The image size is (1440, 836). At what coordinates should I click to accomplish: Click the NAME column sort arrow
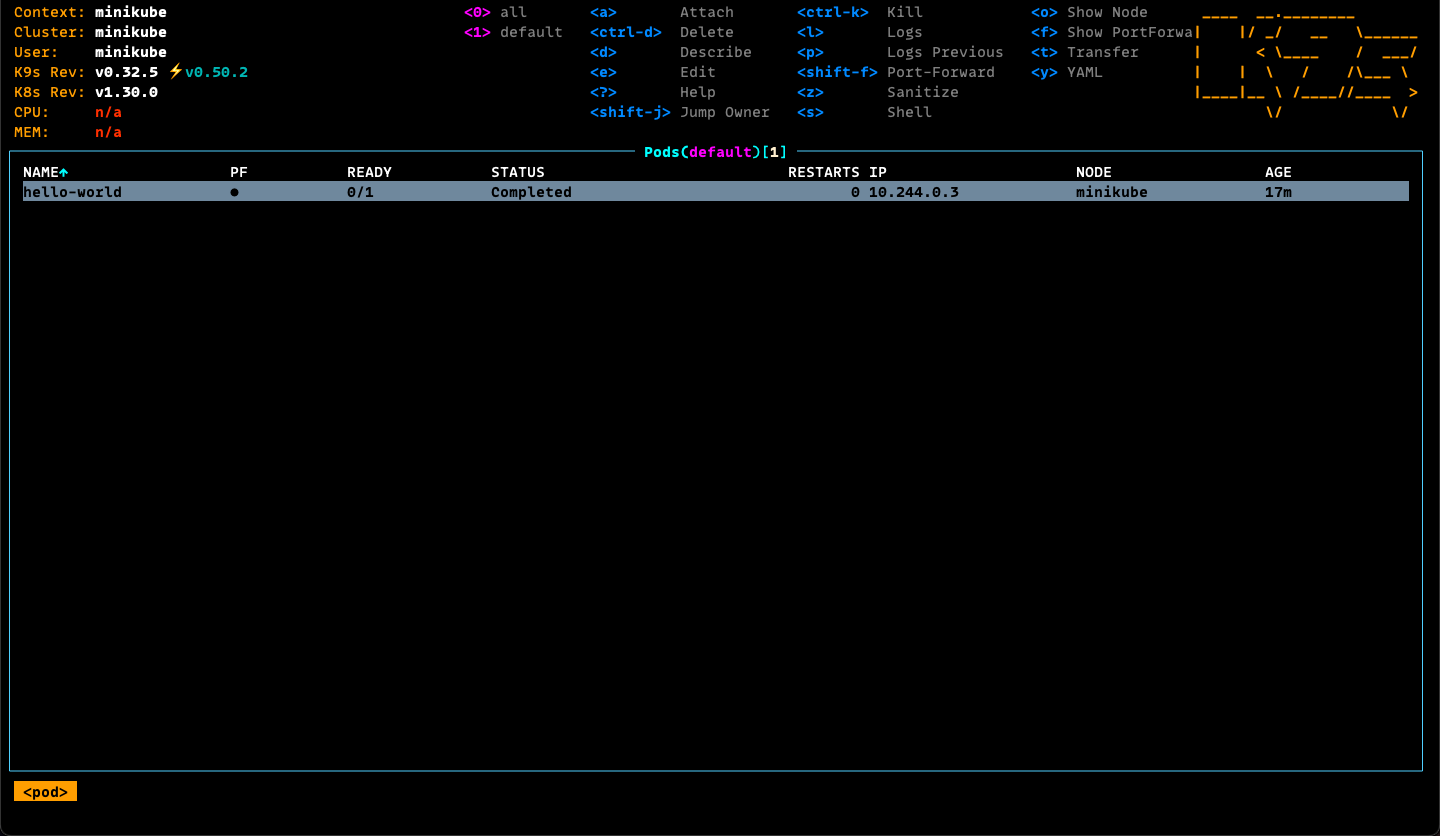(64, 173)
